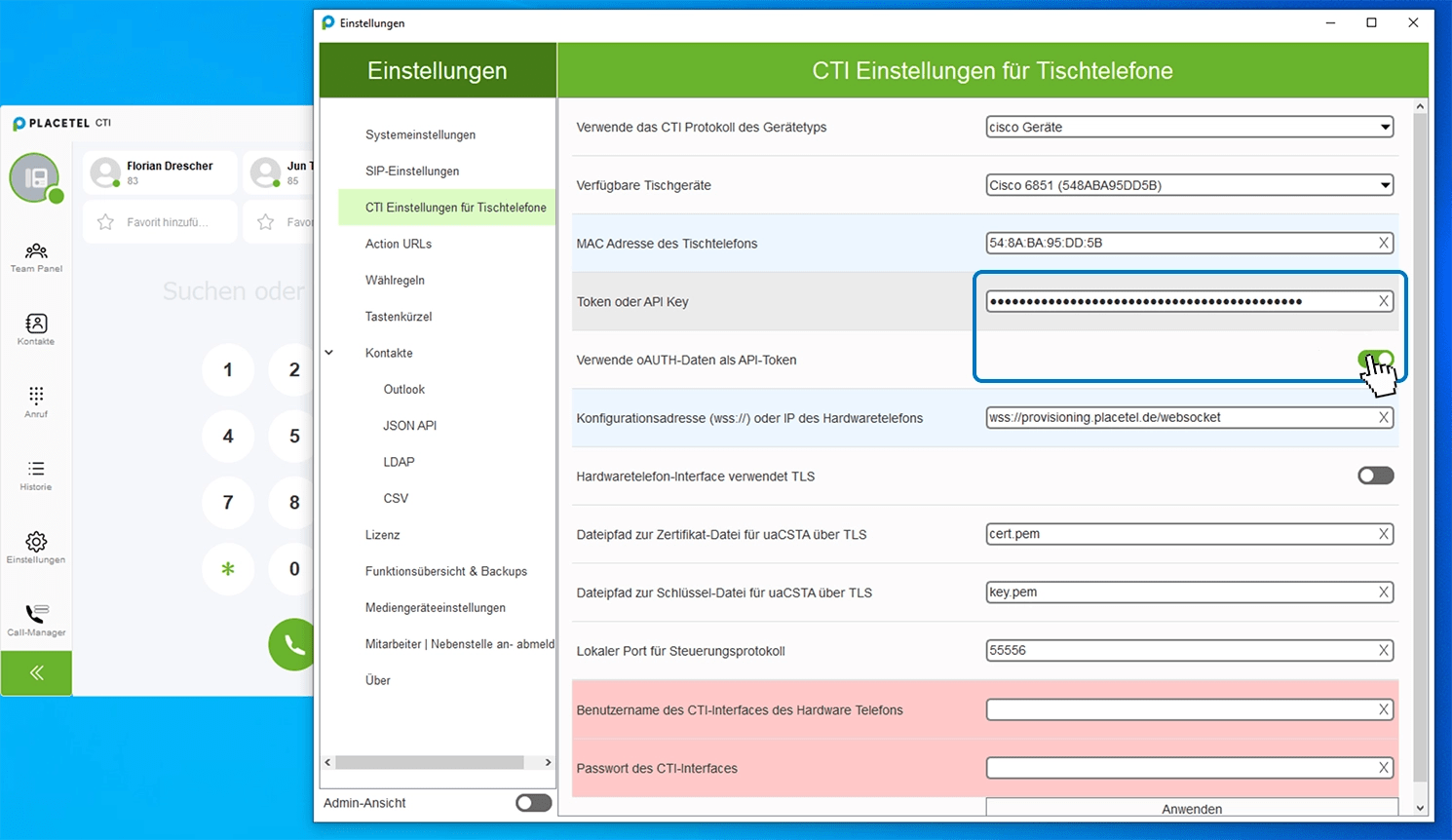This screenshot has width=1452, height=840.
Task: Open Funktionsübersicht & Backups
Action: coord(445,571)
